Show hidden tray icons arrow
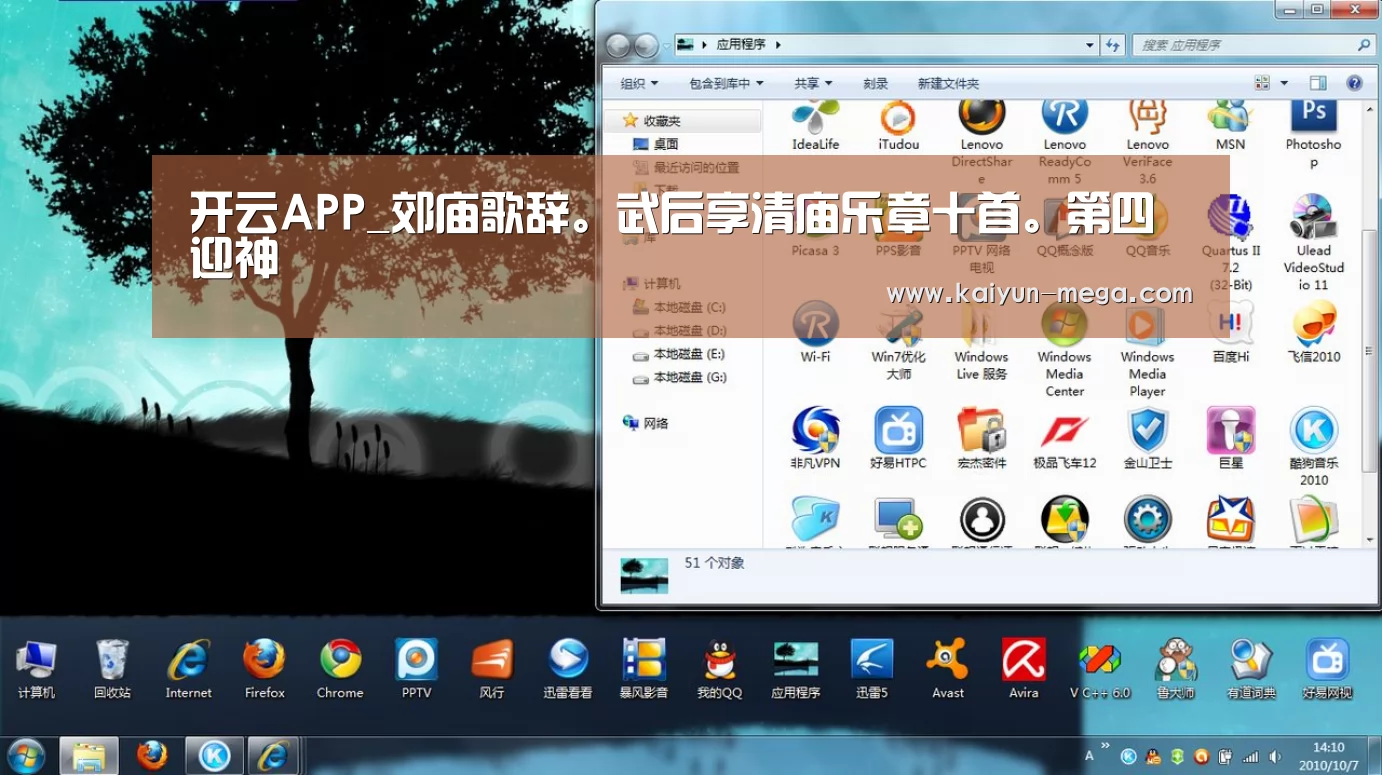Image resolution: width=1382 pixels, height=775 pixels. (x=1105, y=745)
